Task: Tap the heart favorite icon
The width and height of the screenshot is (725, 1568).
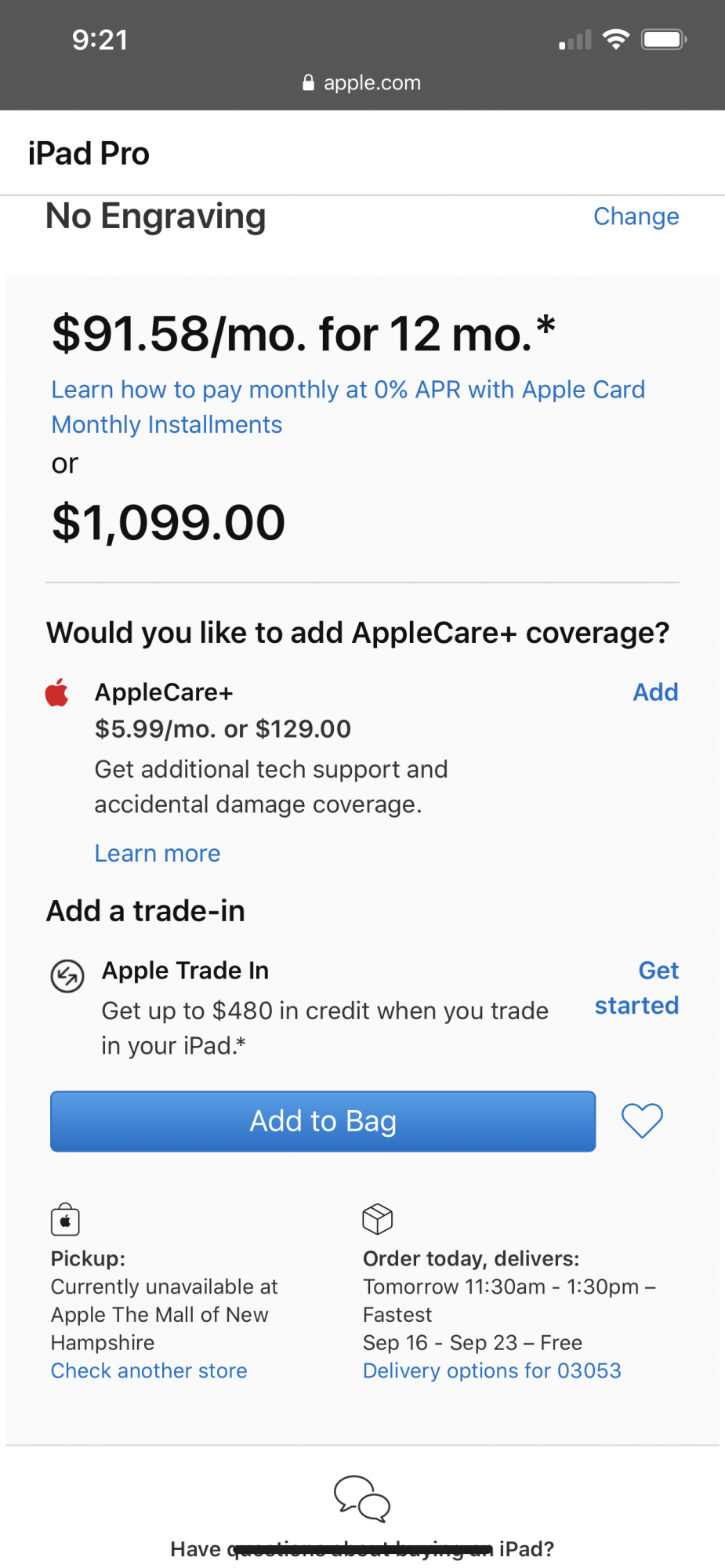Action: tap(642, 1120)
